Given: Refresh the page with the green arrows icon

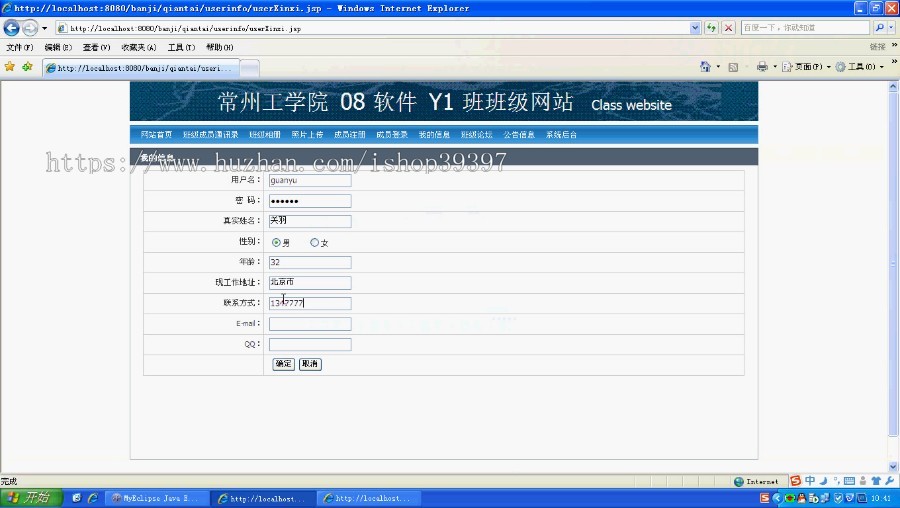Looking at the screenshot, I should click(x=711, y=28).
